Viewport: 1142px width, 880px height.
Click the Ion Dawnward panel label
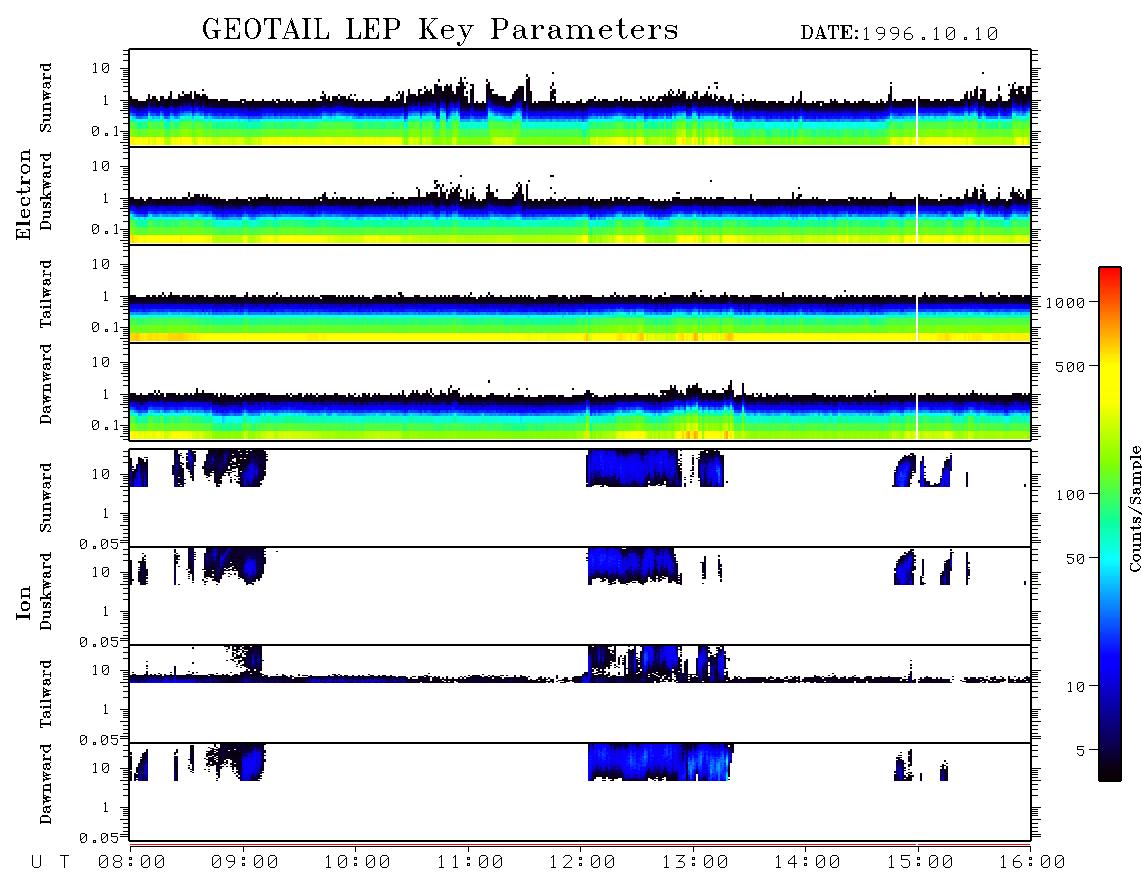click(x=46, y=784)
